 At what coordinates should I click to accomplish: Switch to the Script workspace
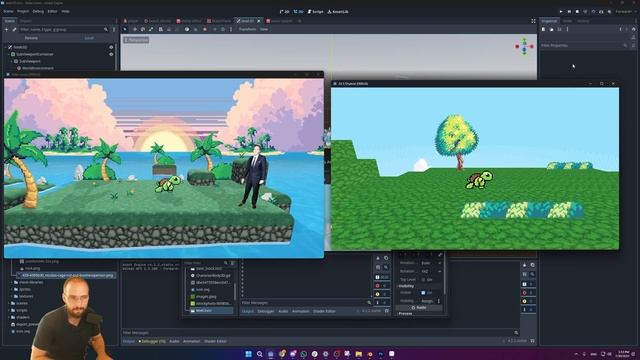pos(316,12)
